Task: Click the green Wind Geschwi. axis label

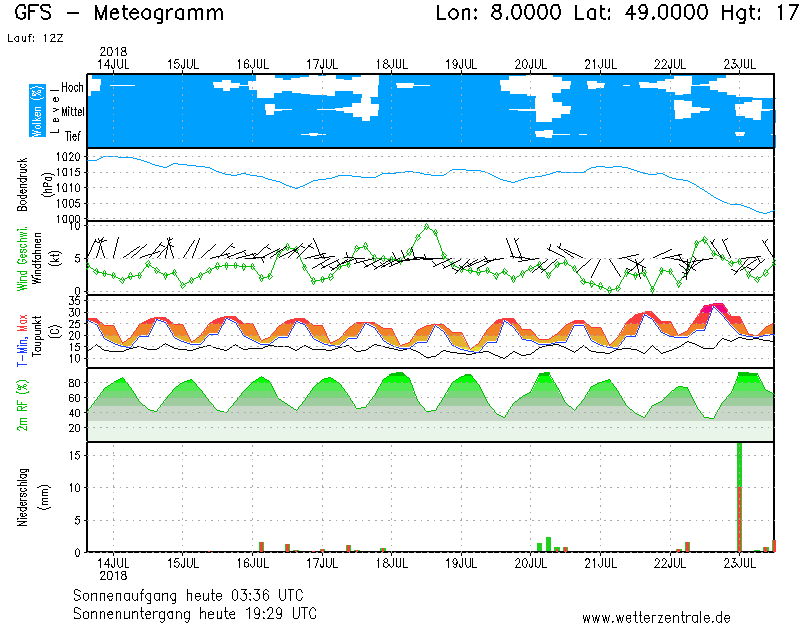Action: pyautogui.click(x=22, y=258)
